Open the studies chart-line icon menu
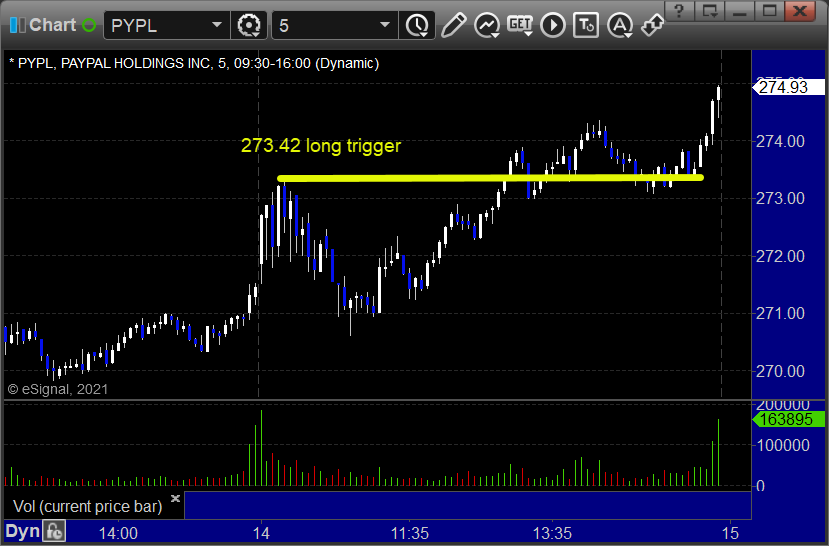Viewport: 829px width, 546px height. click(486, 25)
